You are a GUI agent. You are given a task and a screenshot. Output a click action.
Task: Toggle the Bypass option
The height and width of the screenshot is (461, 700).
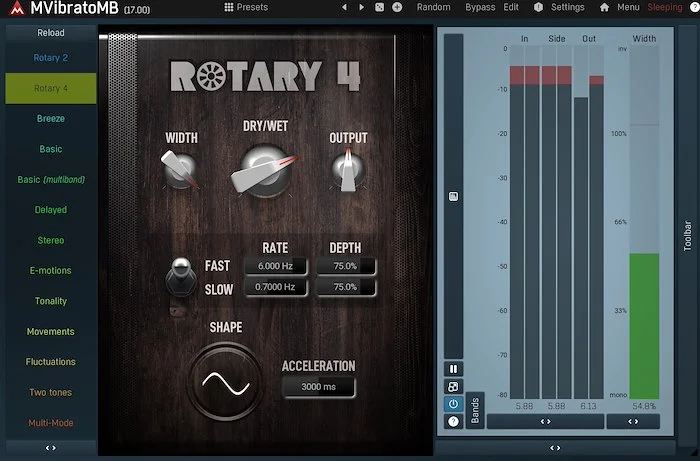pos(480,7)
